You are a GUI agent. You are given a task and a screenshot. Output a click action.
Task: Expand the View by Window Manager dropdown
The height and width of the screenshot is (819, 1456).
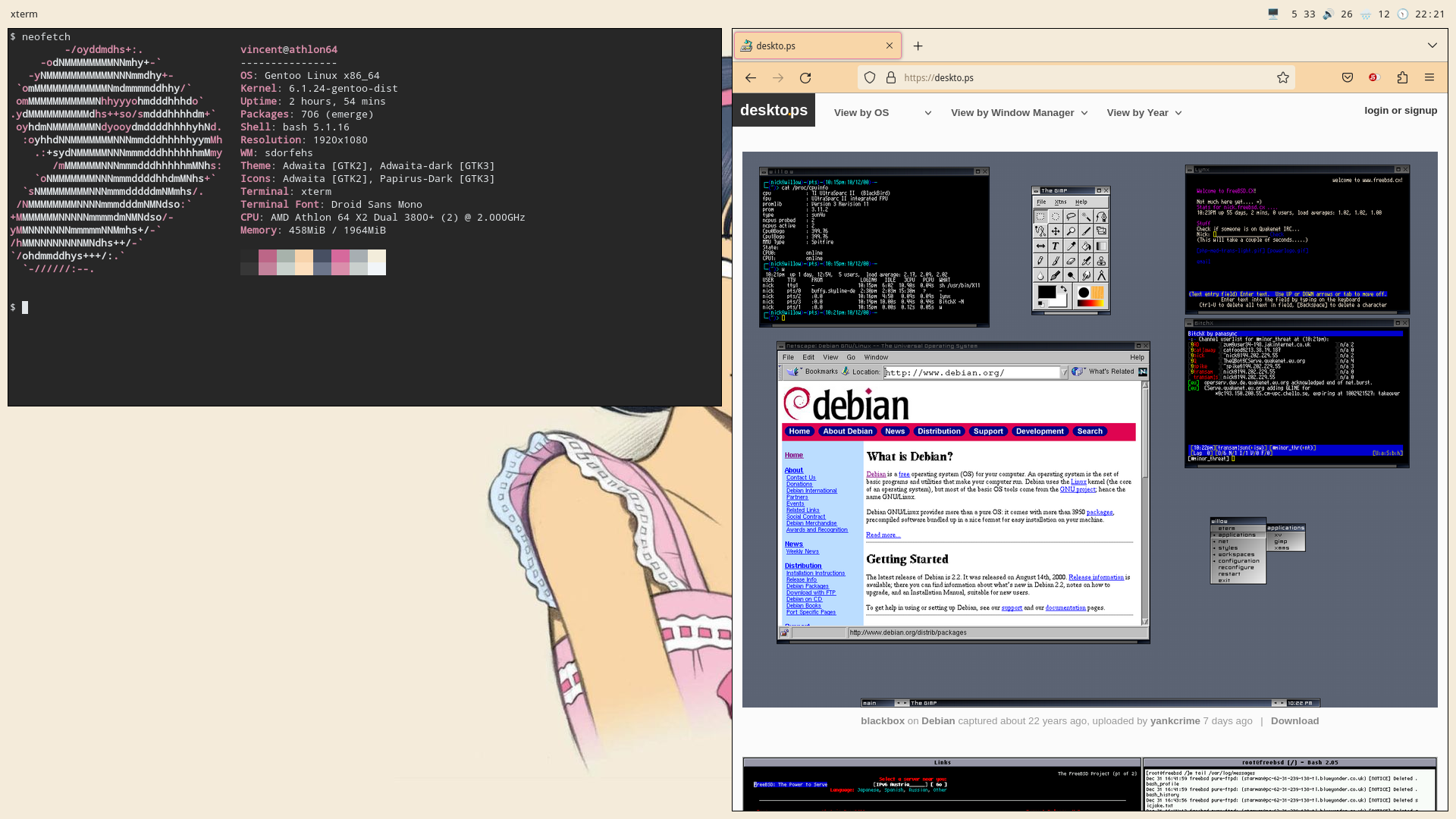click(1018, 113)
